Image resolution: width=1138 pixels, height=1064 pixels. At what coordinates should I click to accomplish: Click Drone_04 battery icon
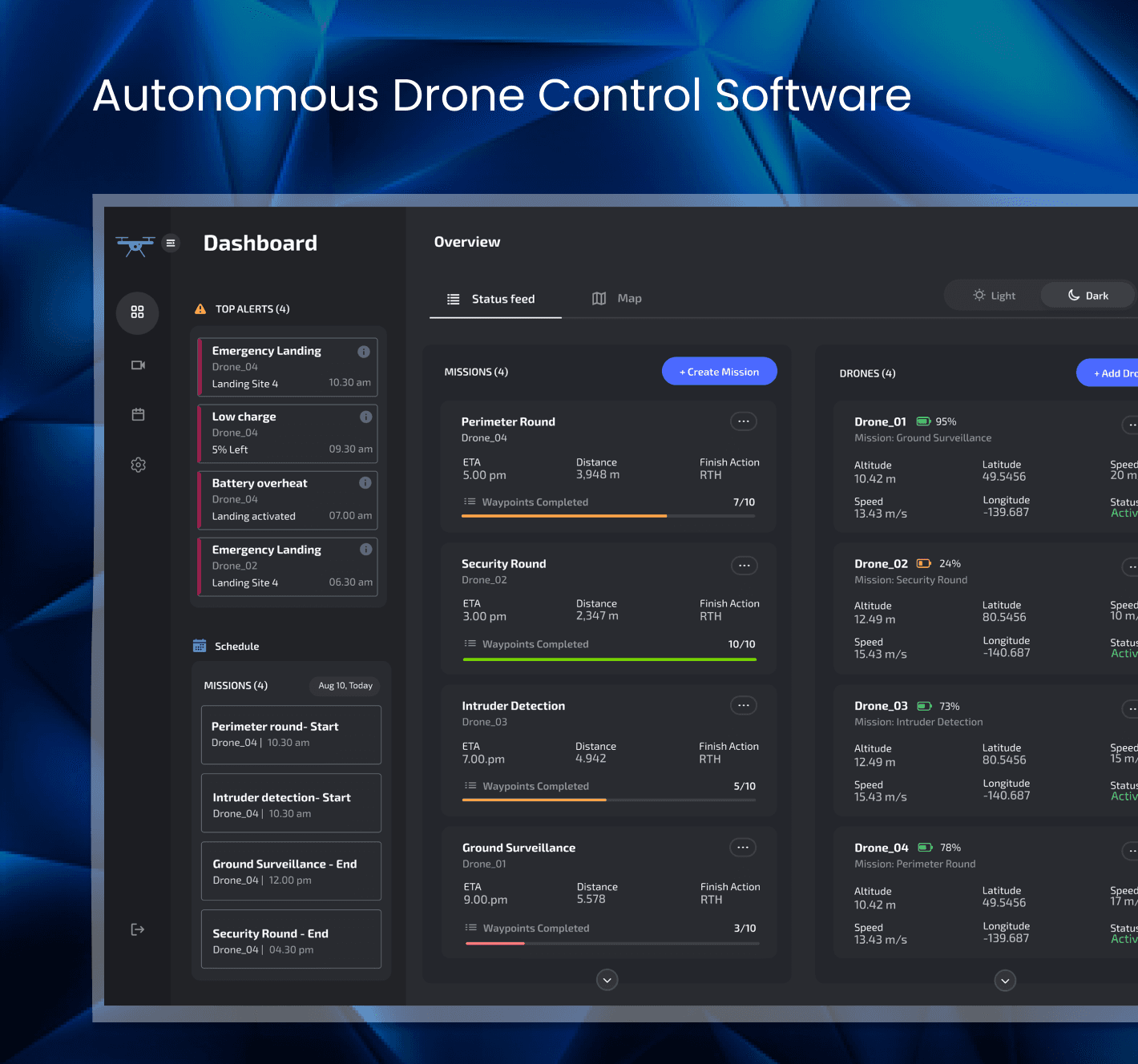point(926,847)
